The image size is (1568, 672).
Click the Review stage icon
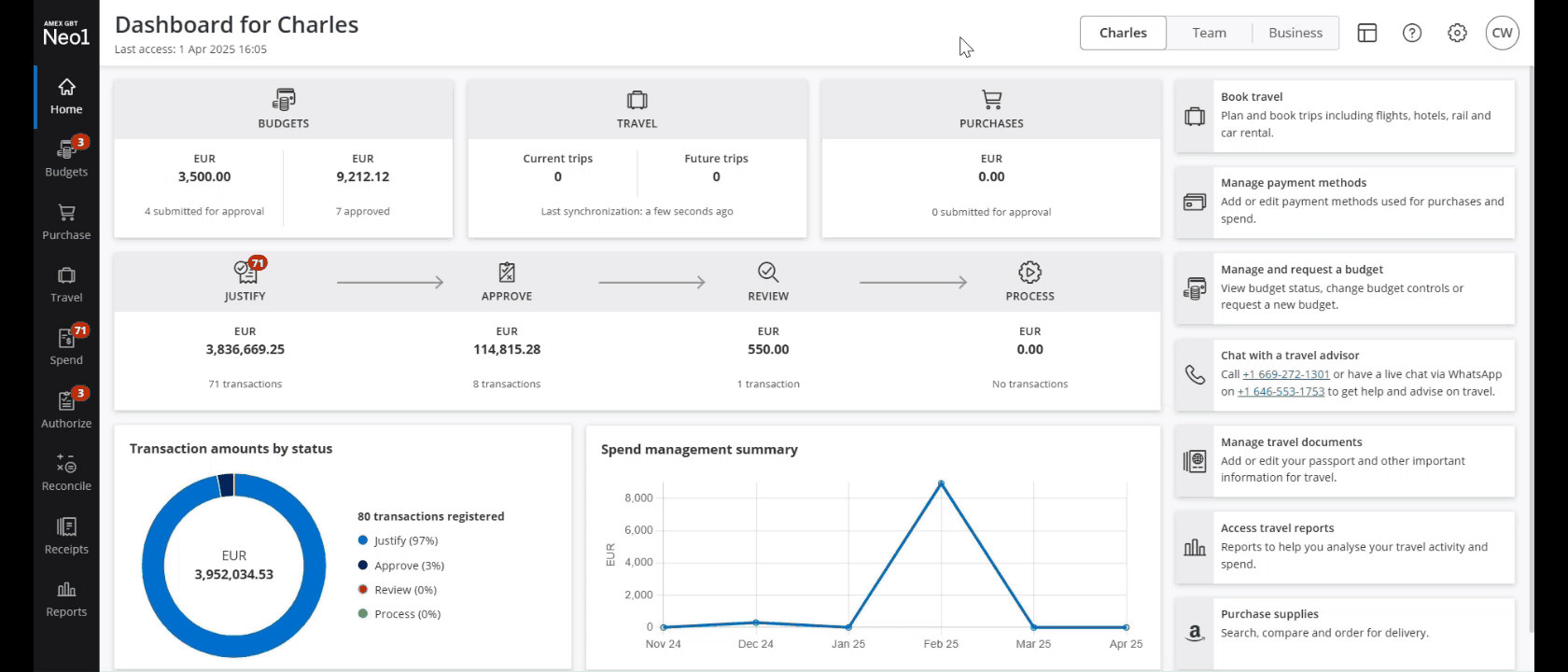click(x=768, y=272)
